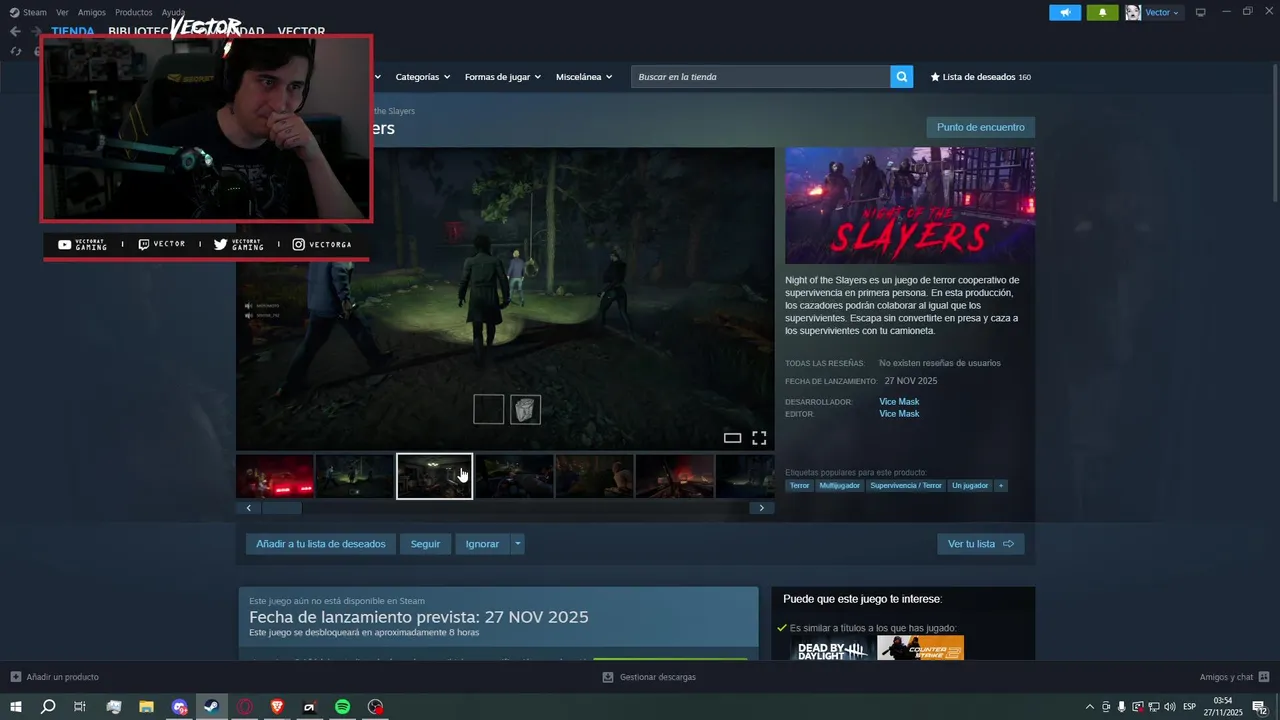
Task: Go to the TIENDA tab
Action: coord(73,31)
